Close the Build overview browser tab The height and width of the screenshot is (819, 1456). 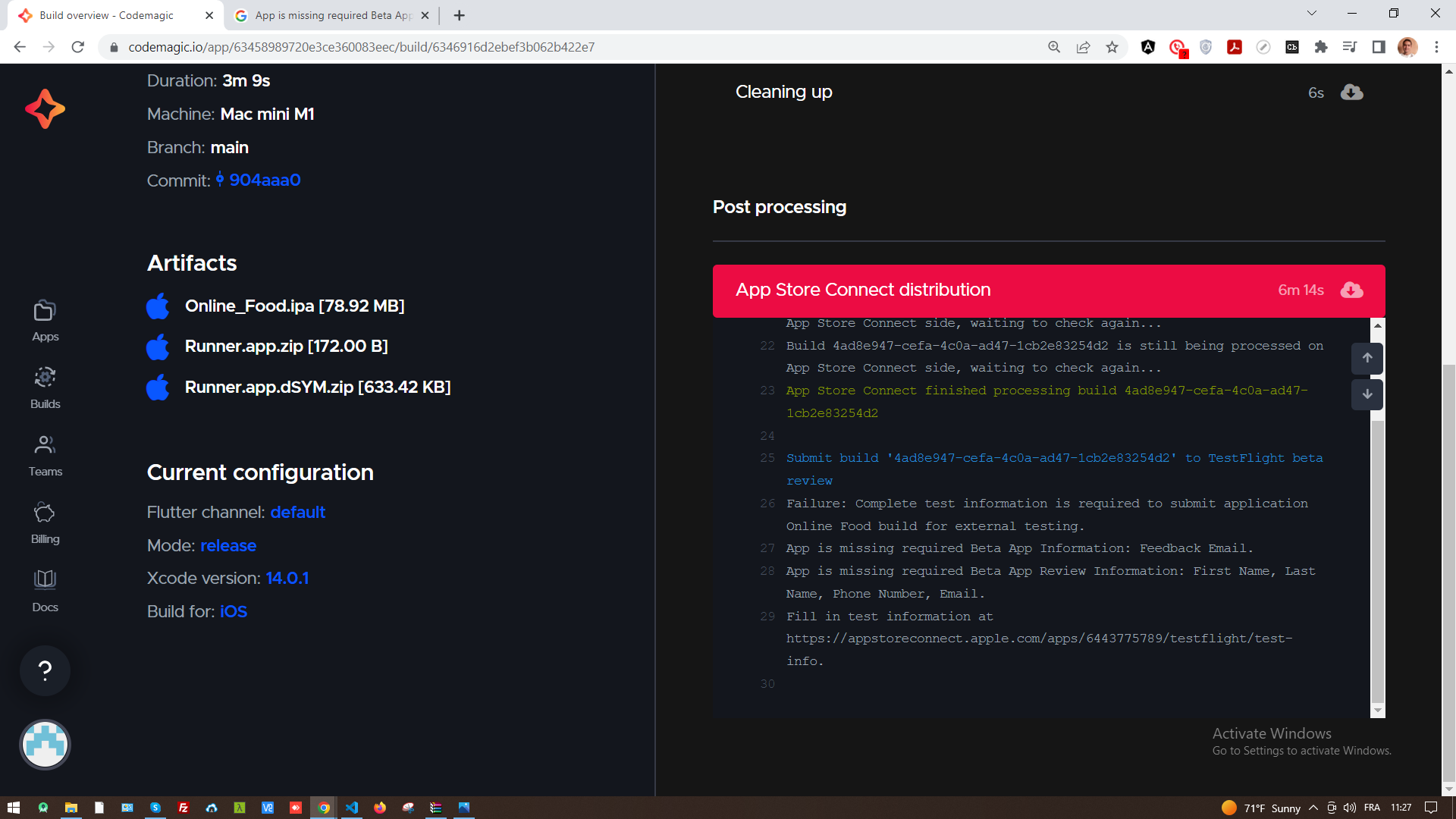coord(209,15)
